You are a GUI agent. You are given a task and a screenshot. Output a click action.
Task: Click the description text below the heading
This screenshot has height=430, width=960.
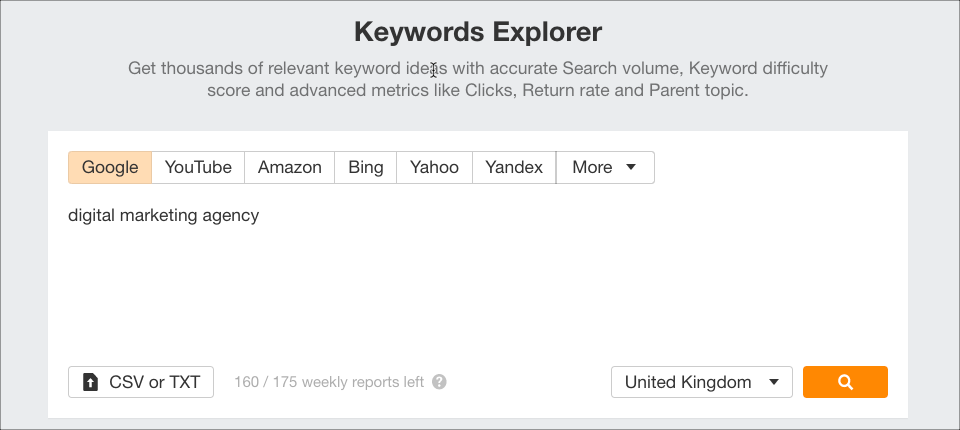pyautogui.click(x=478, y=80)
